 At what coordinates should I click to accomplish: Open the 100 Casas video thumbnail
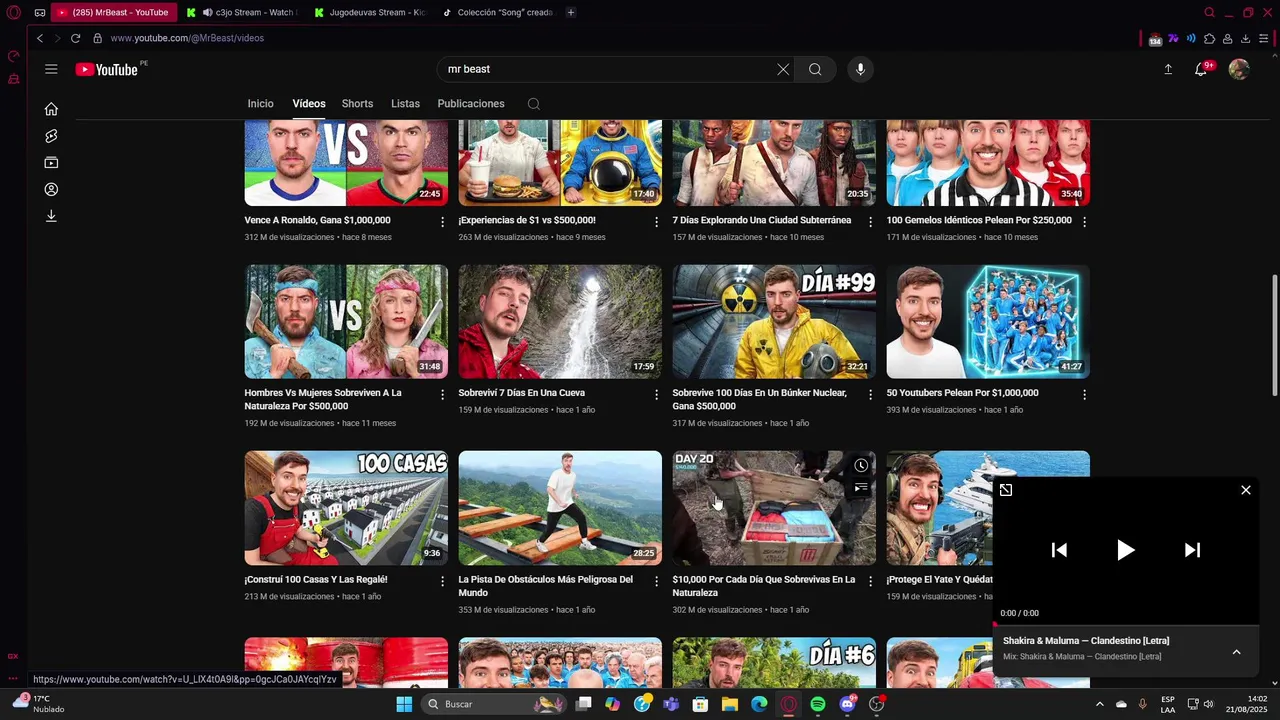(346, 508)
